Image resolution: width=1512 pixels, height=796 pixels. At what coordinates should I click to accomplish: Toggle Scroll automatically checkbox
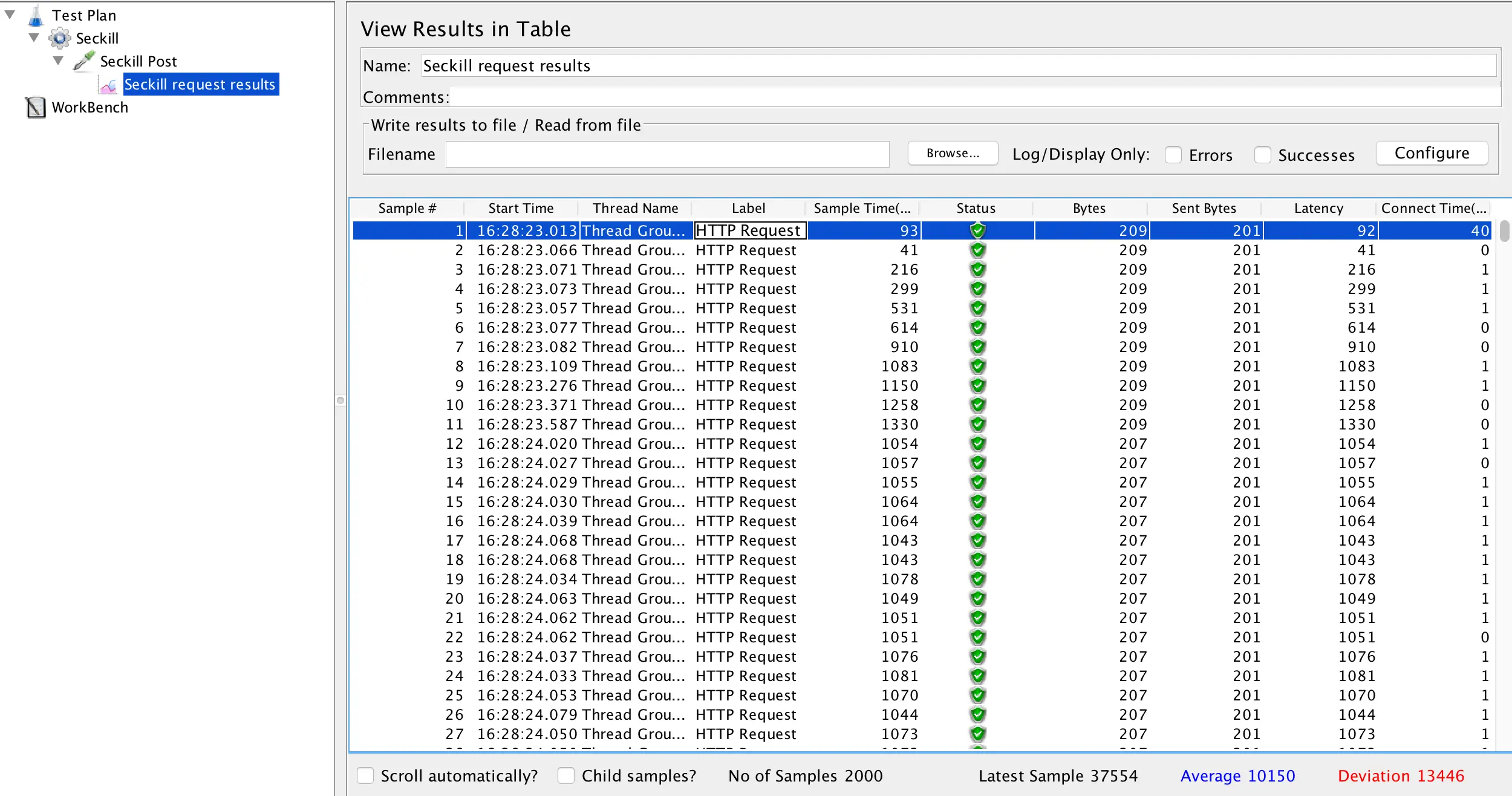click(x=365, y=775)
